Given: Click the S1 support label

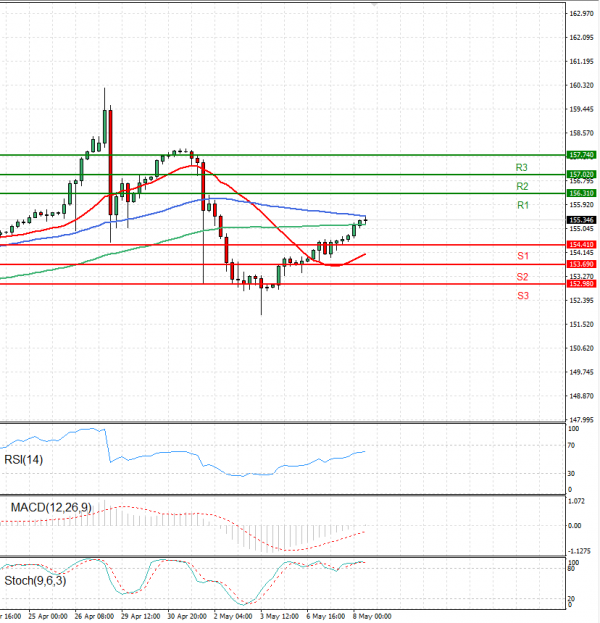Looking at the screenshot, I should click(523, 256).
